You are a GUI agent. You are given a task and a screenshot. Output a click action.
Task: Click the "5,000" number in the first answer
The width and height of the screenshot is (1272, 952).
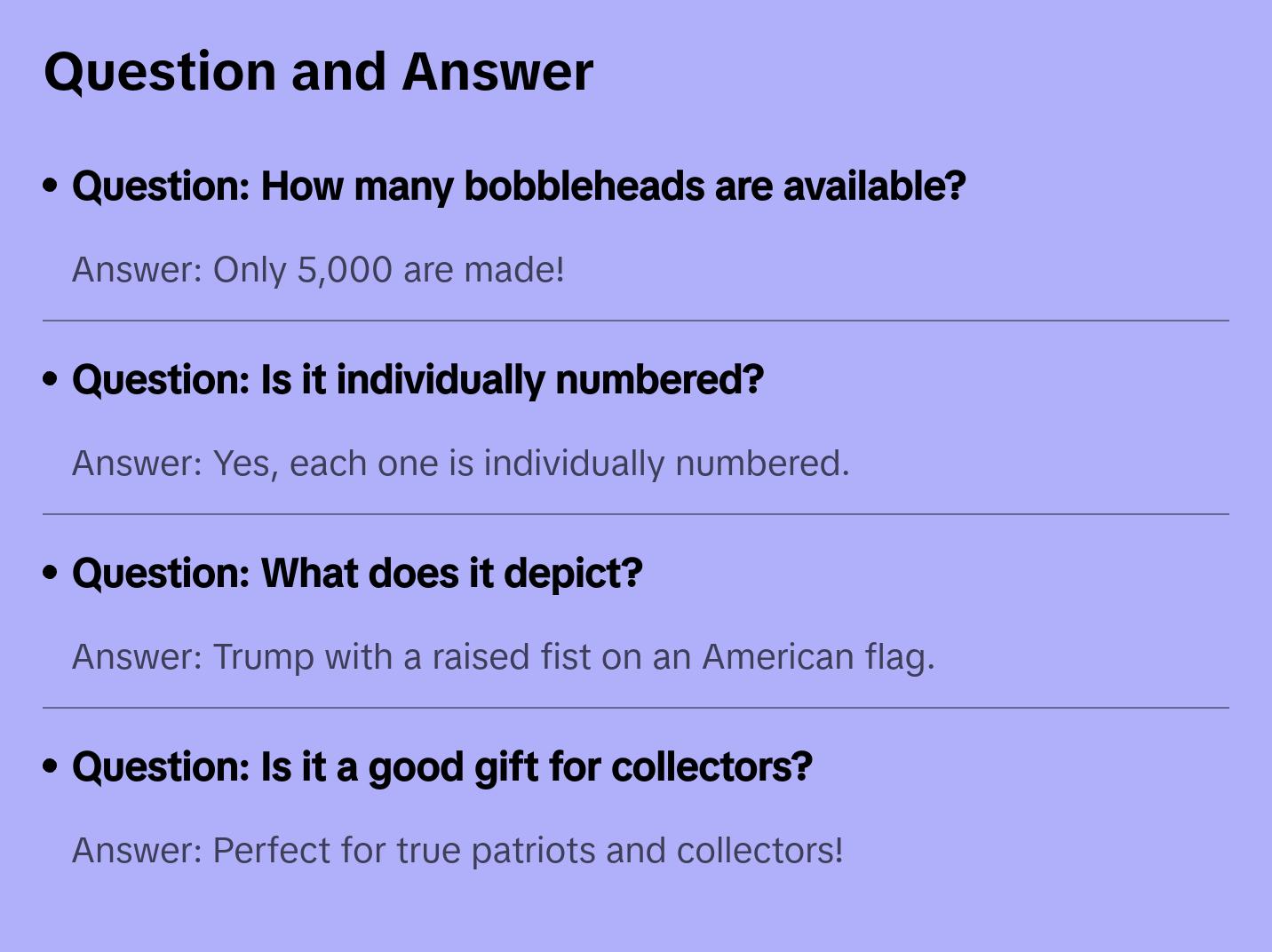(344, 270)
